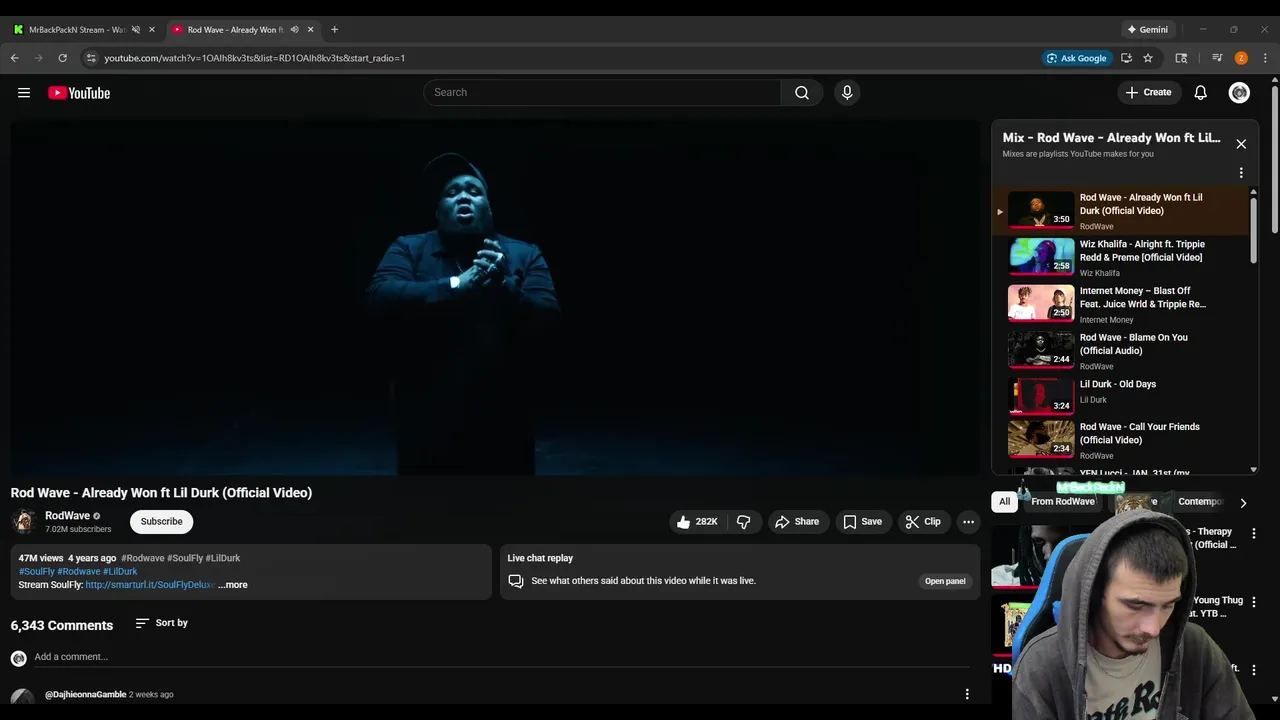
Task: Dislike the video with thumbs down
Action: [x=744, y=522]
